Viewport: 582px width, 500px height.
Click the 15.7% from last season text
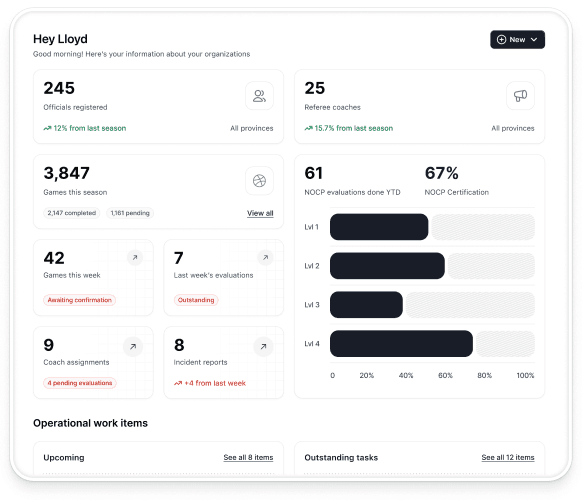point(354,128)
